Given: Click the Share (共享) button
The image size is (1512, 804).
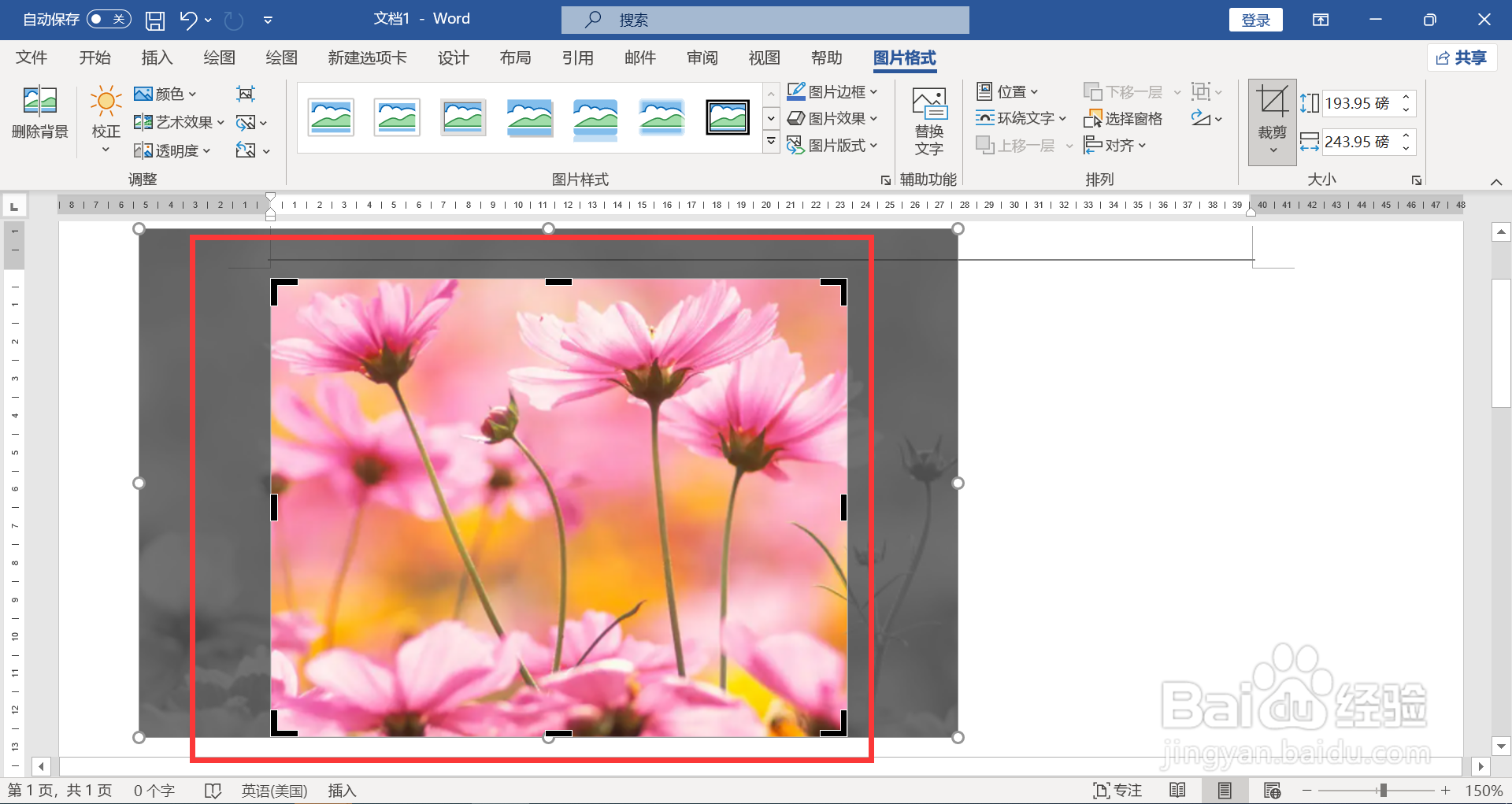Looking at the screenshot, I should 1462,57.
